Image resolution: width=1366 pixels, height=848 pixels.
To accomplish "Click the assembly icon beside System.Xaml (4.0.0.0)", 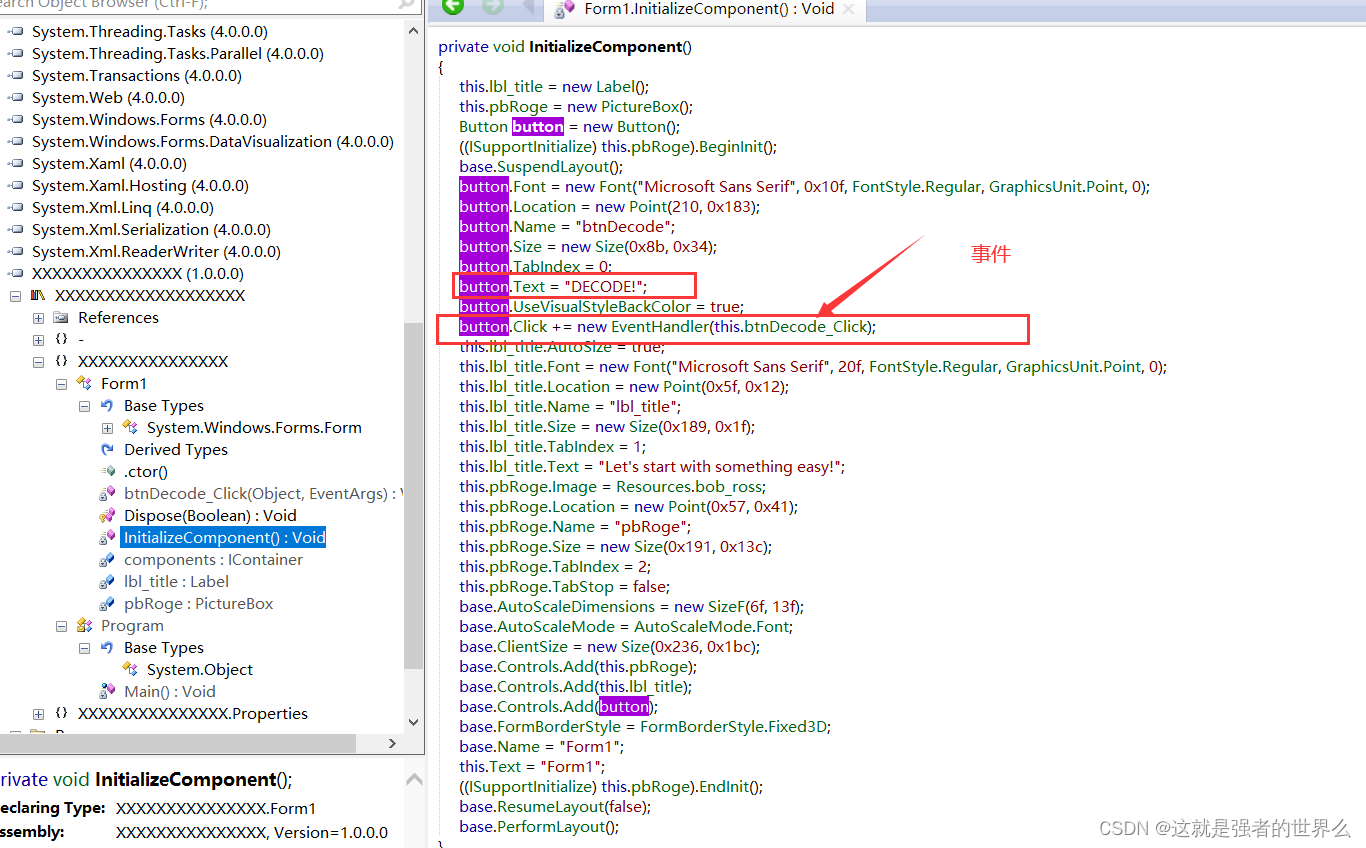I will pos(16,164).
